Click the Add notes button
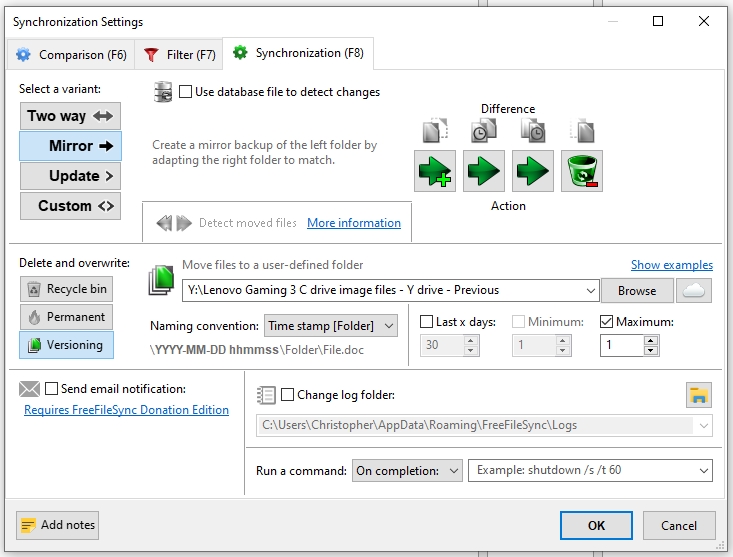Viewport: 733px width, 557px height. [57, 525]
